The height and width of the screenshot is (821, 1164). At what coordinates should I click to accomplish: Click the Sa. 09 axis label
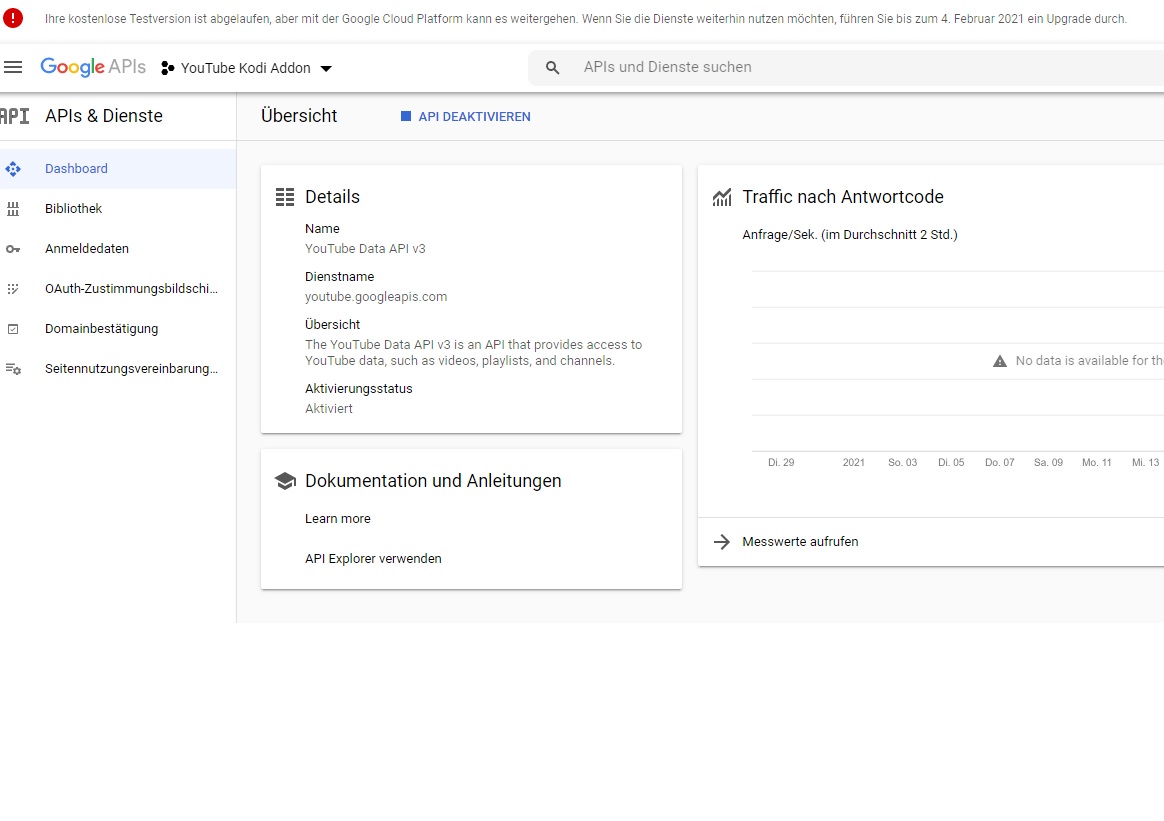pos(1048,462)
